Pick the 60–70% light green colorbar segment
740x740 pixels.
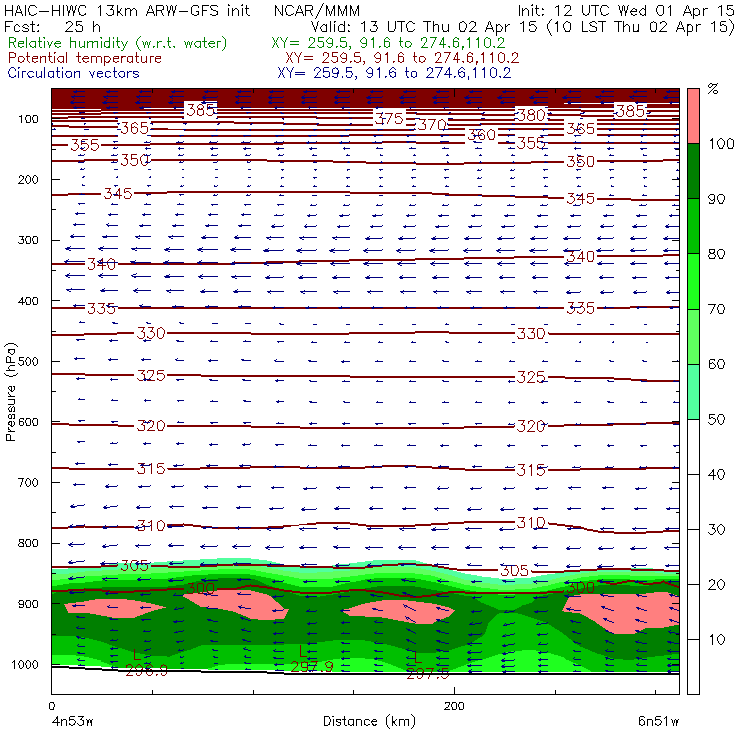pyautogui.click(x=693, y=336)
